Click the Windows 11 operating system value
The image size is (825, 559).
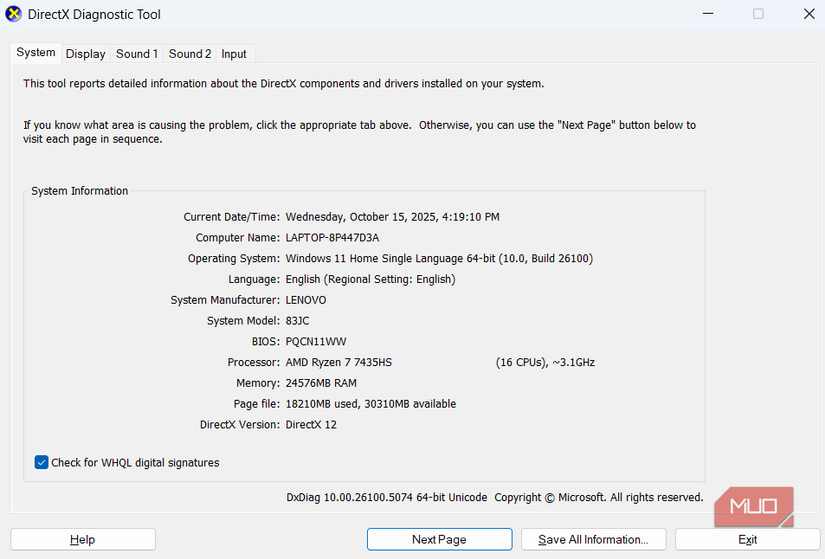439,259
